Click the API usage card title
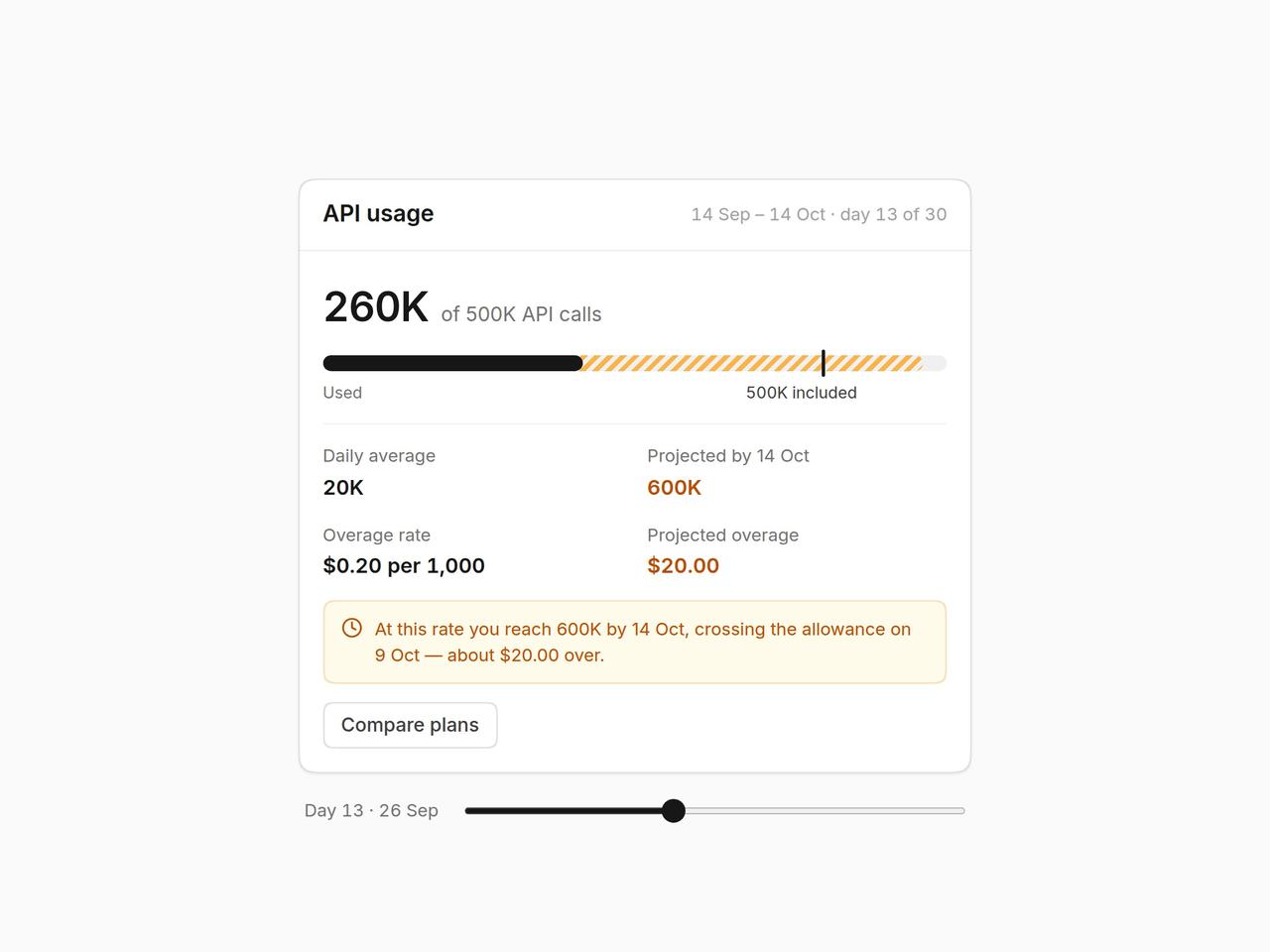Screen dimensions: 1270x952 coord(378,213)
